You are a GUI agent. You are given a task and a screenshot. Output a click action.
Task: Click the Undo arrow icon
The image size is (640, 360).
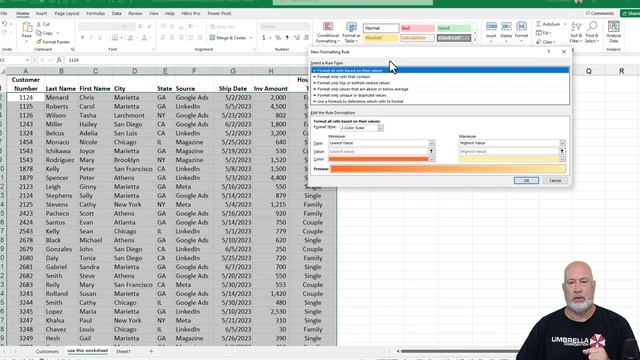[x=4, y=24]
